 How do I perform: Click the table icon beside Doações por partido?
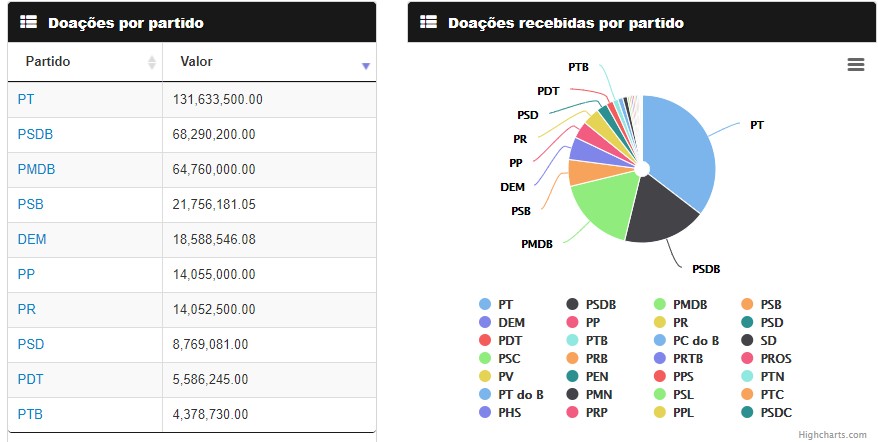pyautogui.click(x=29, y=21)
